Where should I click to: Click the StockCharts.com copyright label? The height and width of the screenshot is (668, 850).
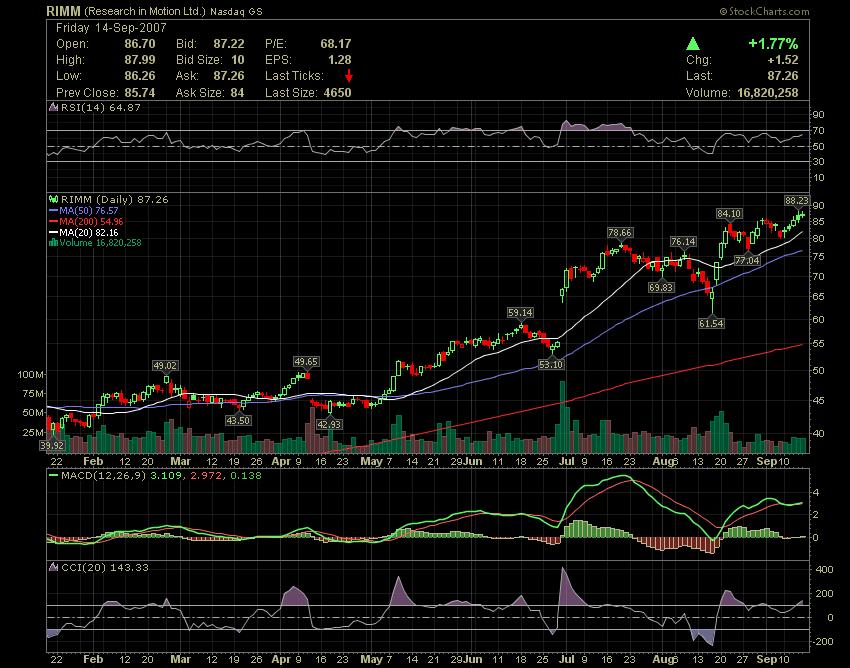click(764, 11)
